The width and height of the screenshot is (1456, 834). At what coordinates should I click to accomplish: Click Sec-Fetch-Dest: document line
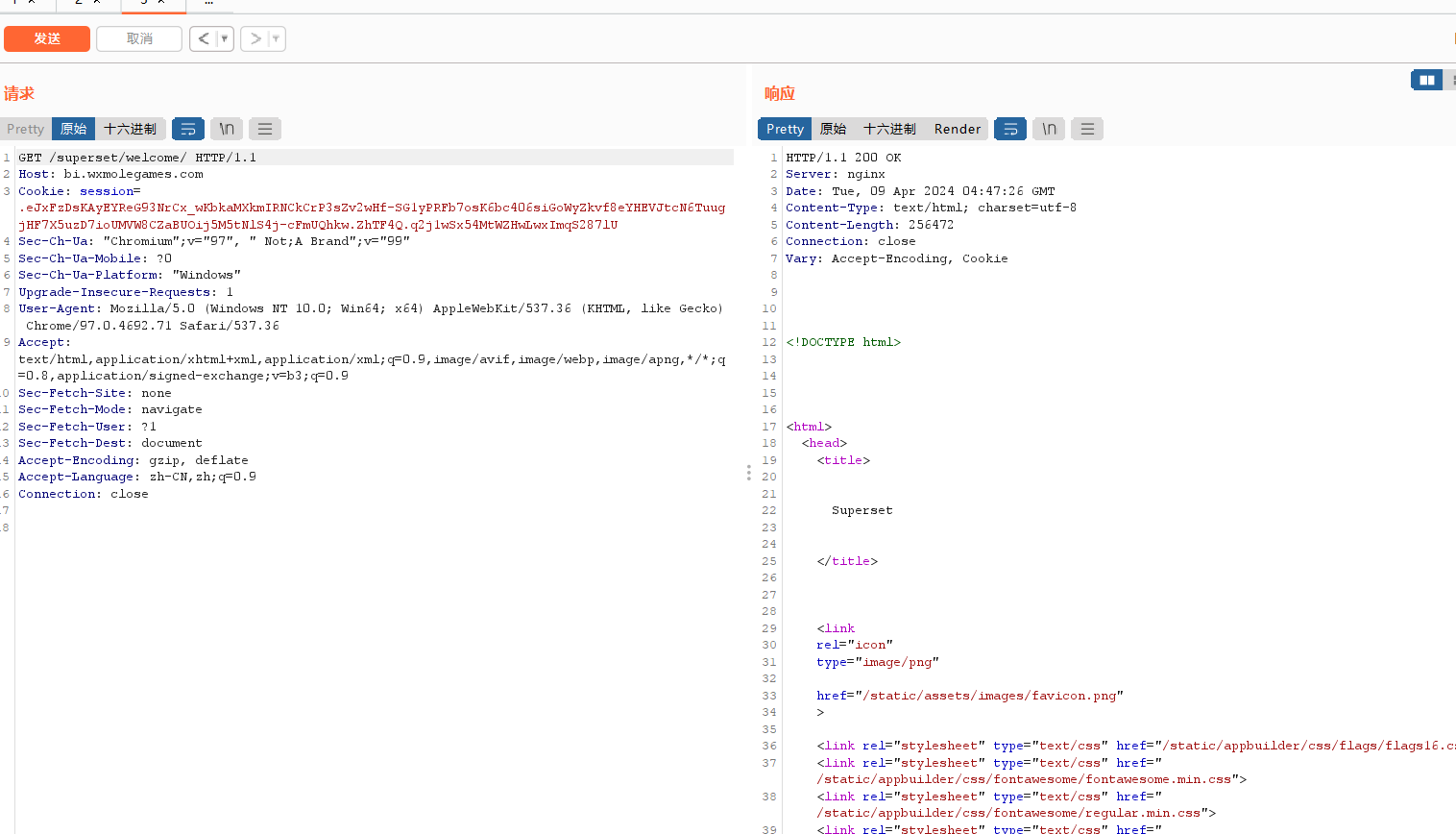[x=110, y=443]
